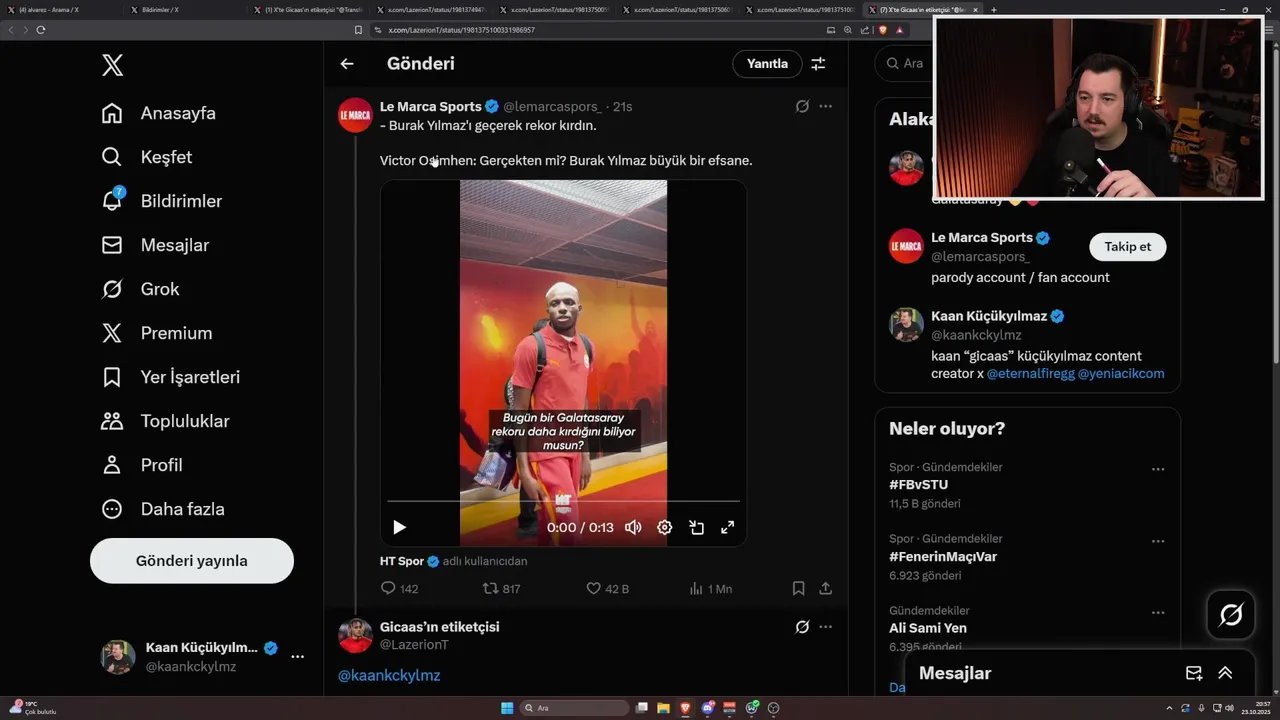Open the @kaankckylmz mention link
The height and width of the screenshot is (720, 1280).
click(x=389, y=675)
